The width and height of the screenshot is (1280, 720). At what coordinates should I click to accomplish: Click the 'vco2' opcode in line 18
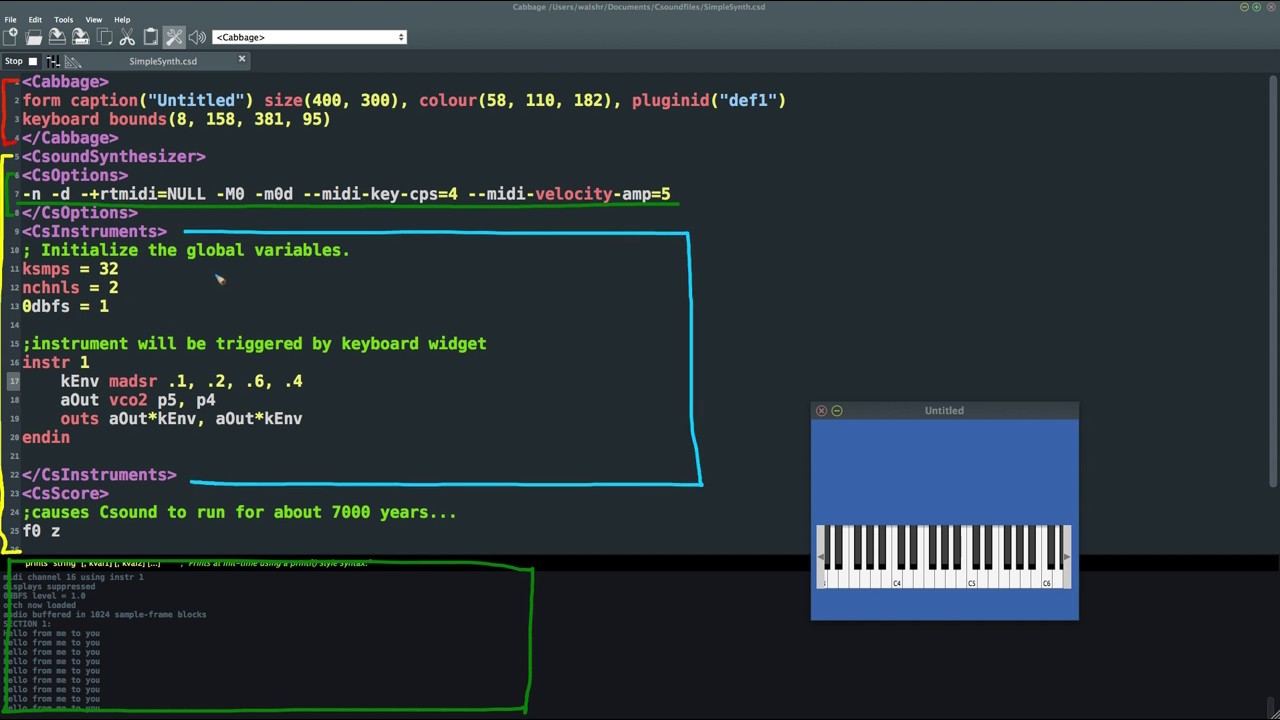tap(128, 400)
